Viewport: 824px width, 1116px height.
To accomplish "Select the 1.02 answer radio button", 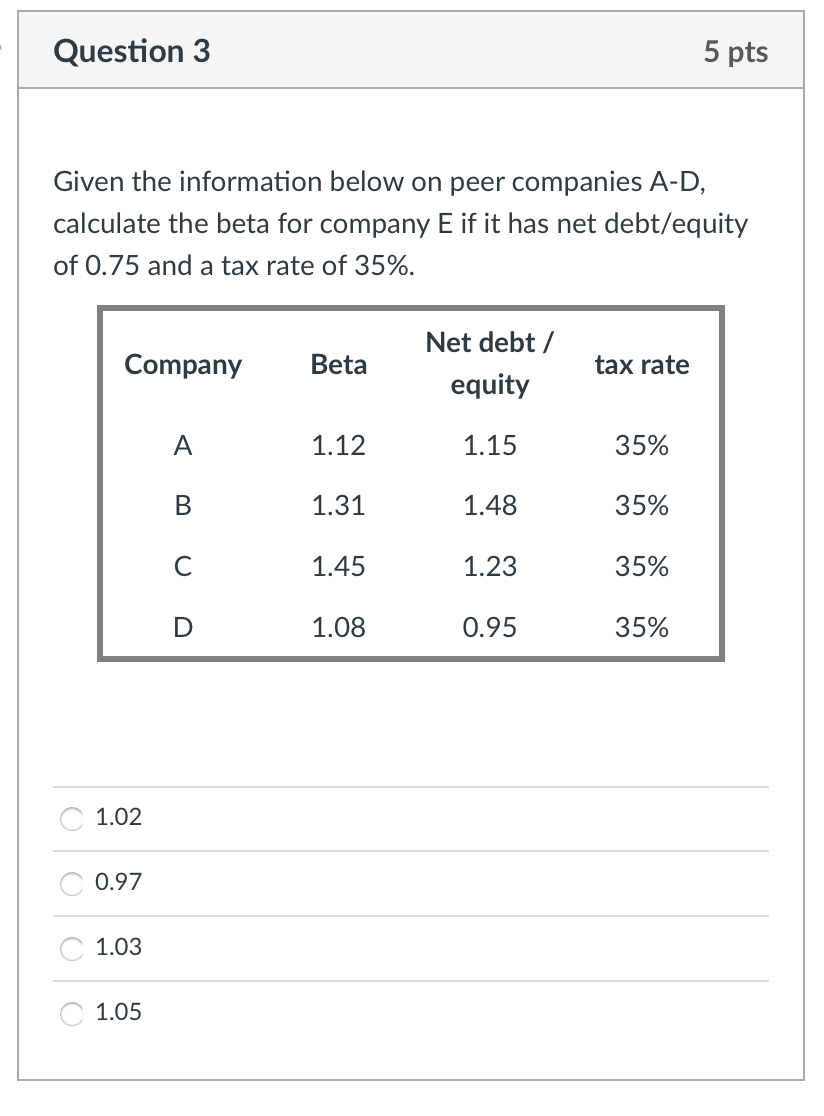I will tap(70, 817).
